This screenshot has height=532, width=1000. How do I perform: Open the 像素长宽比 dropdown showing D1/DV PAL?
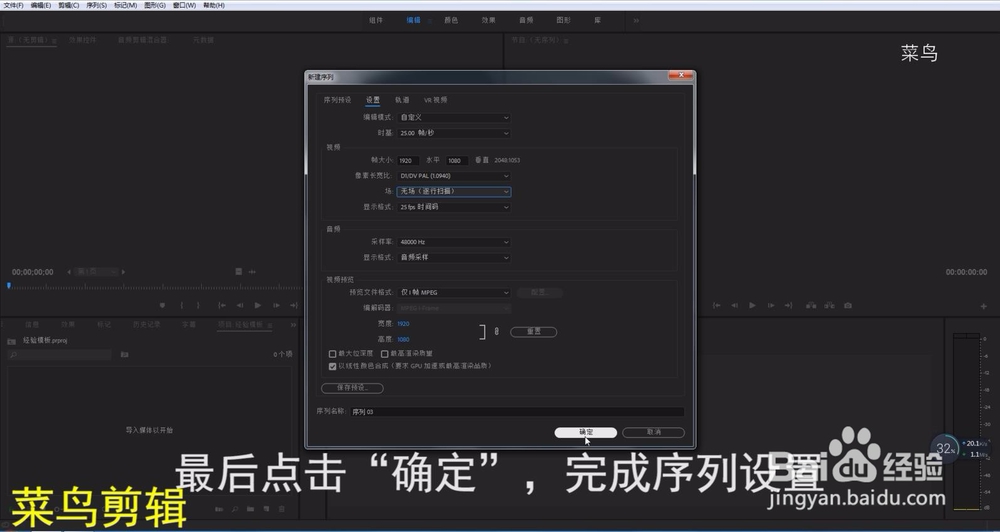coord(453,176)
